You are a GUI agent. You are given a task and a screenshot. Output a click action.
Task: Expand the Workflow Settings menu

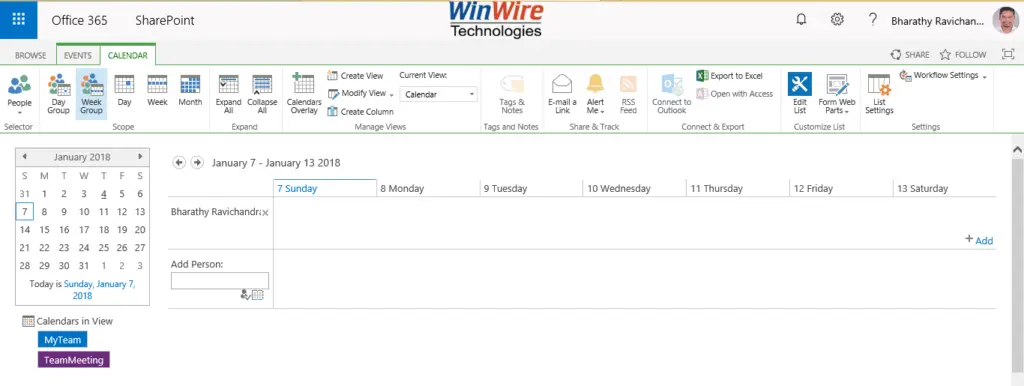[x=942, y=76]
